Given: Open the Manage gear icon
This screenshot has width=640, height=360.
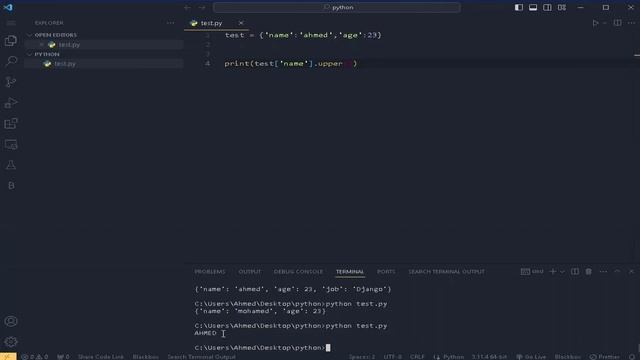Looking at the screenshot, I should pos(11,342).
